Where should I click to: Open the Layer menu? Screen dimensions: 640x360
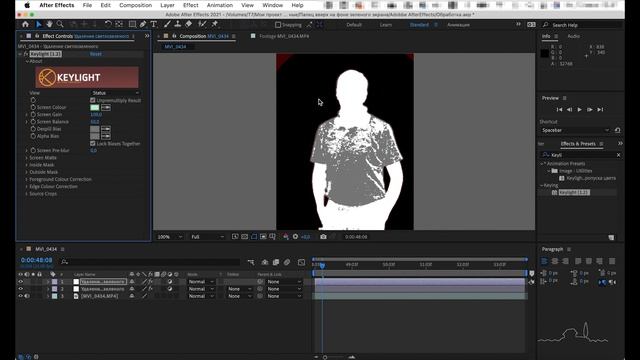[x=167, y=5]
